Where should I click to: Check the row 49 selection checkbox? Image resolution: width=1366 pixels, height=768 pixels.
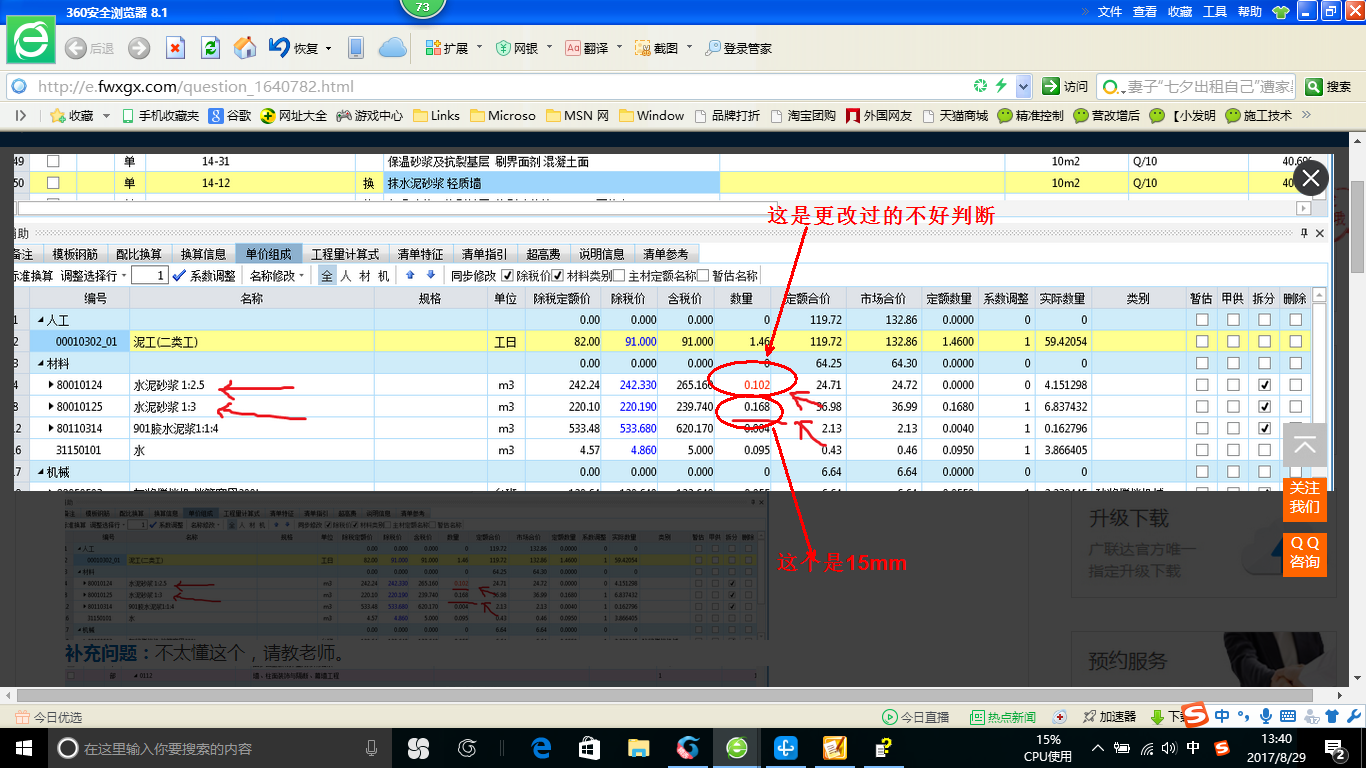53,161
